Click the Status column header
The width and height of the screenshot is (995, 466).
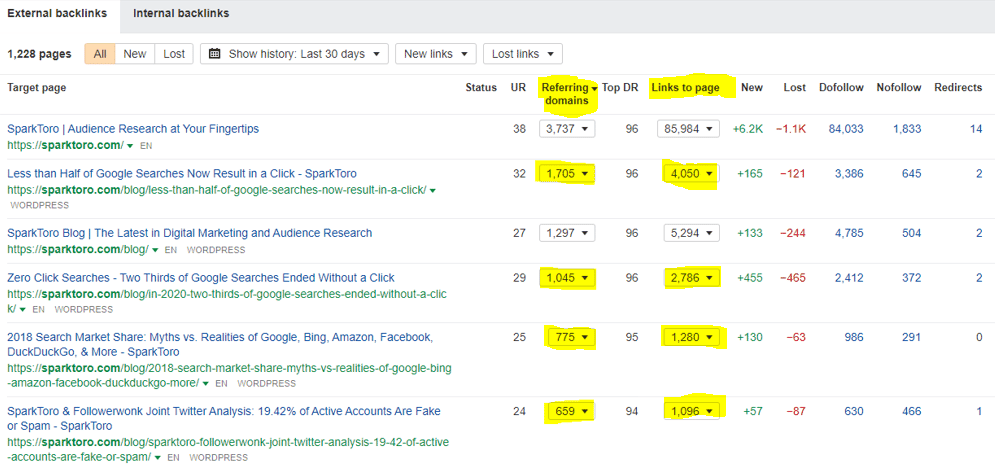click(x=481, y=88)
